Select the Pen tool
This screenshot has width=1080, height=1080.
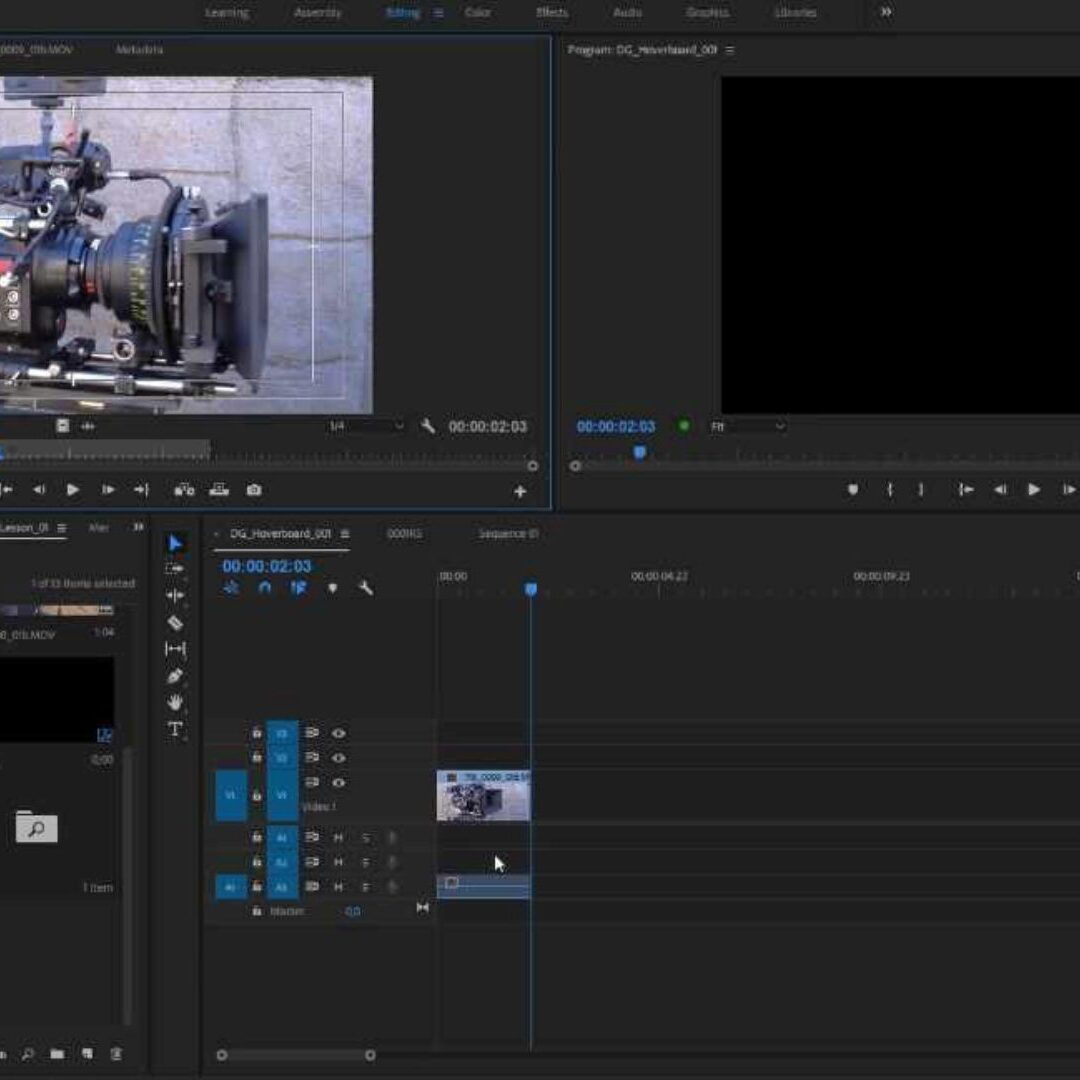176,676
